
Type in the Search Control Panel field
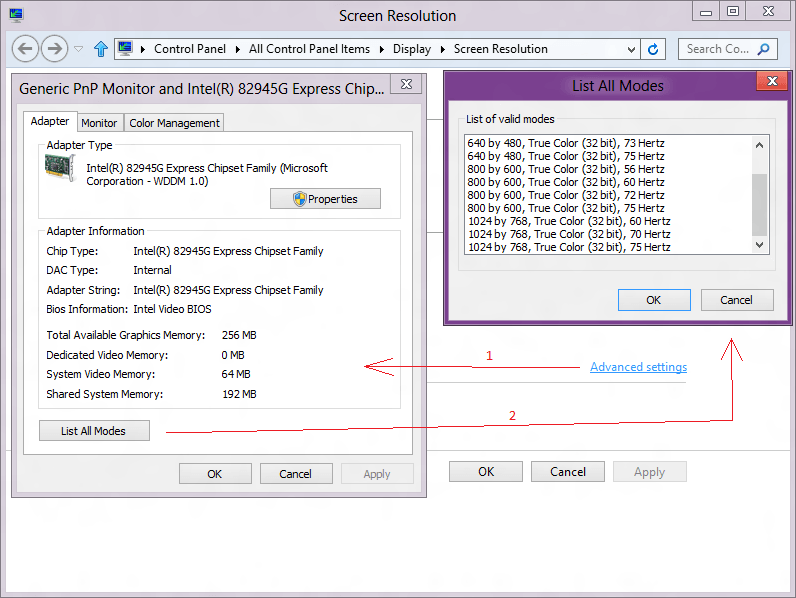pyautogui.click(x=717, y=49)
